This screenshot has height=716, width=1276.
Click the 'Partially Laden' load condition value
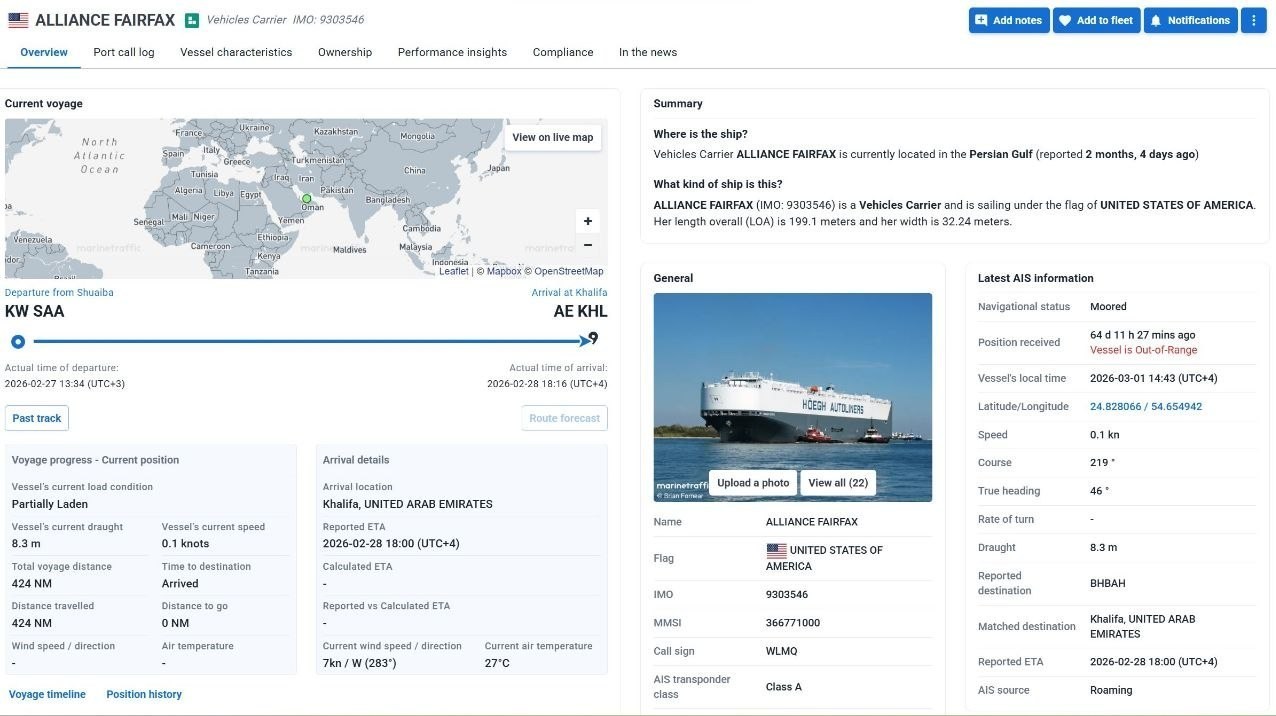[50, 504]
